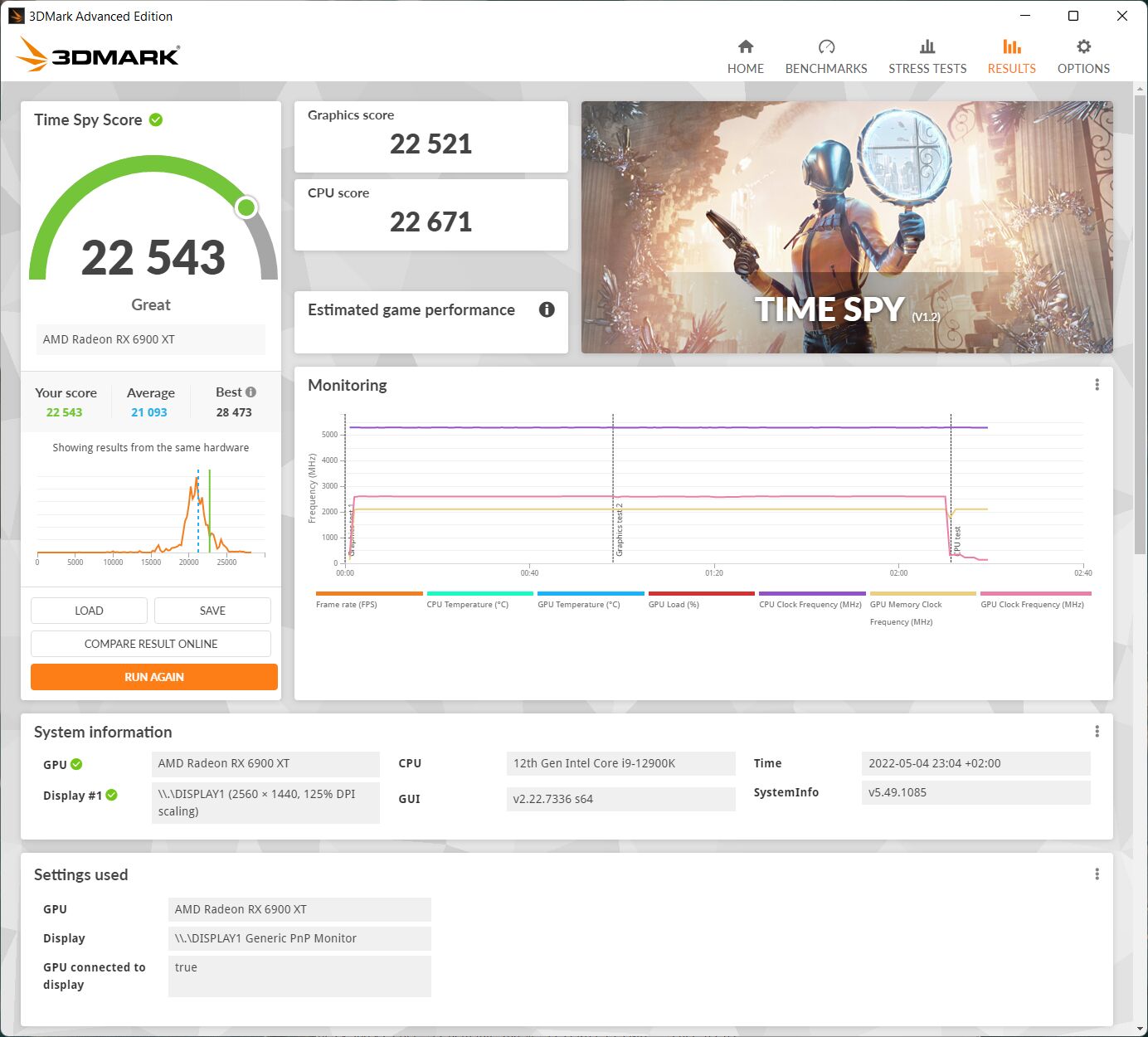Click the orange RUN AGAIN button

pos(154,677)
